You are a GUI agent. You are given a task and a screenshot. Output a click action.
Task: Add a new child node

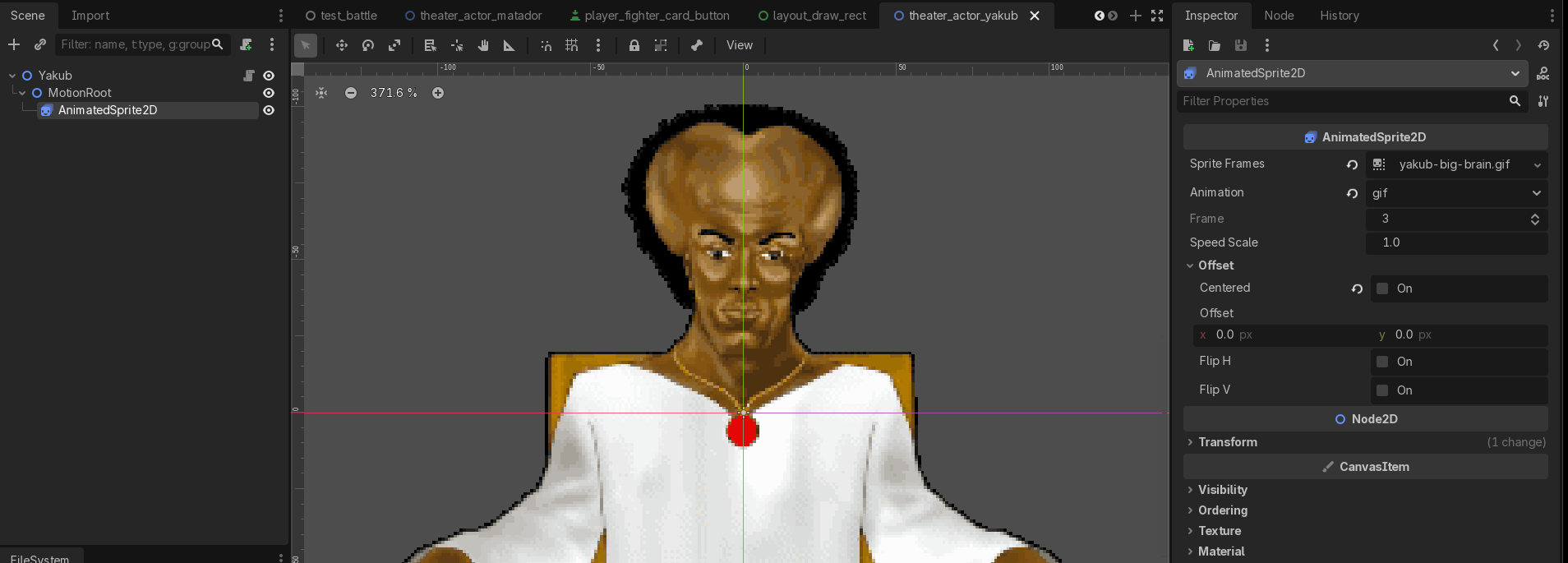tap(14, 44)
